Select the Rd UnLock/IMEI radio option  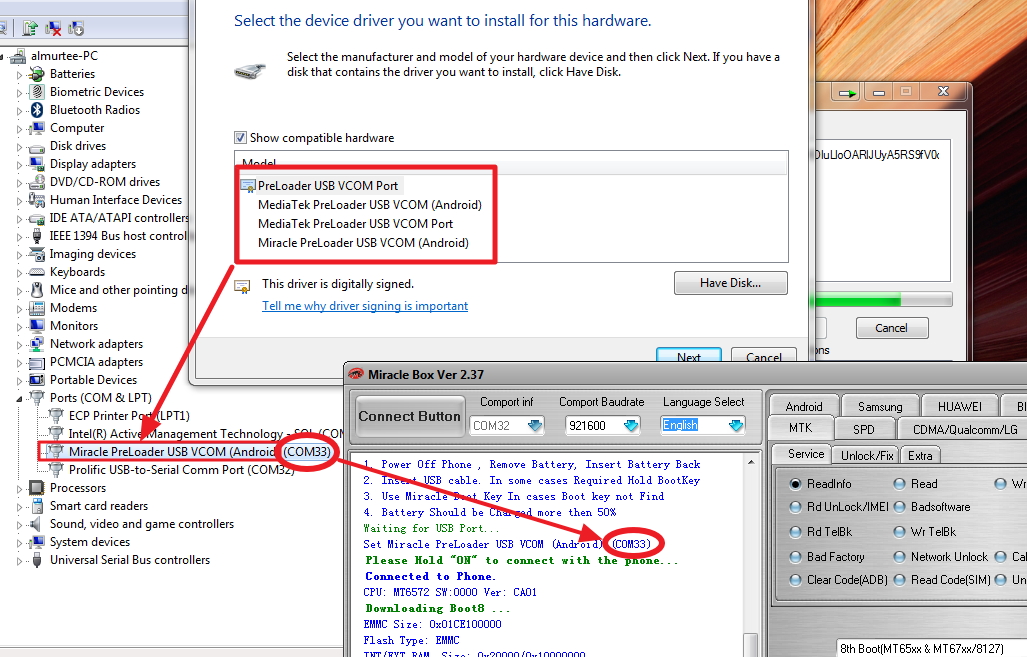tap(795, 507)
